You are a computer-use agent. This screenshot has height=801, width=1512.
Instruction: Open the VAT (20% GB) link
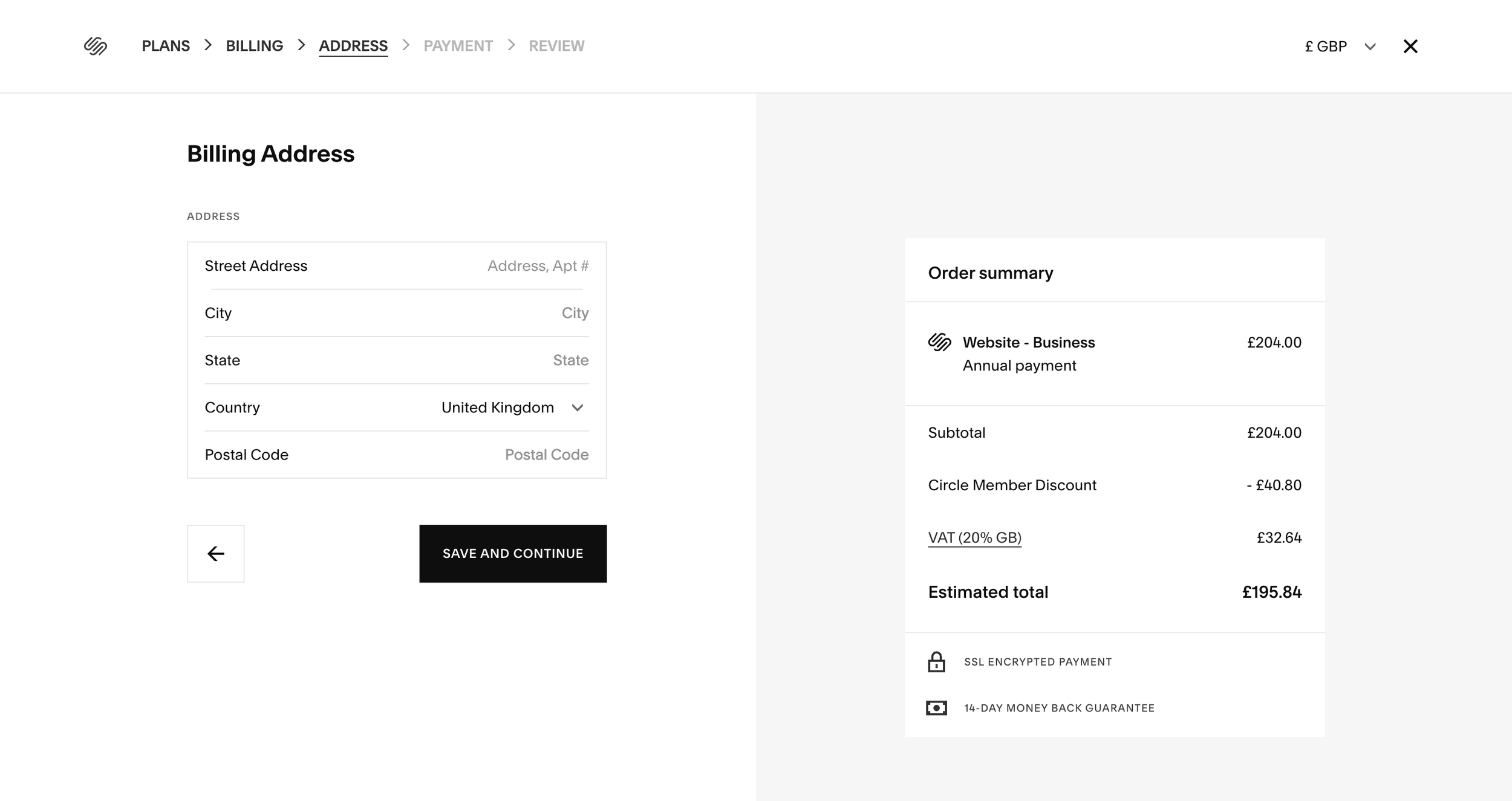(x=974, y=537)
